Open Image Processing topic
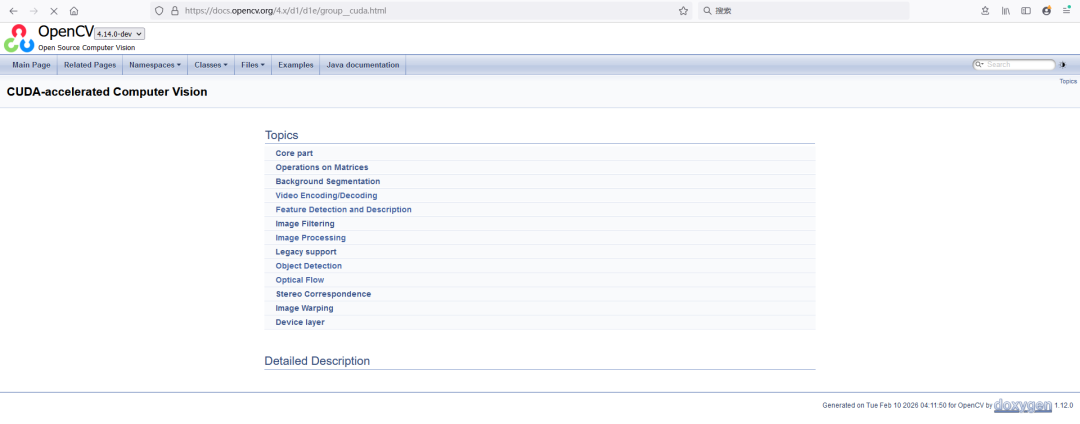Image resolution: width=1080 pixels, height=424 pixels. coord(311,237)
